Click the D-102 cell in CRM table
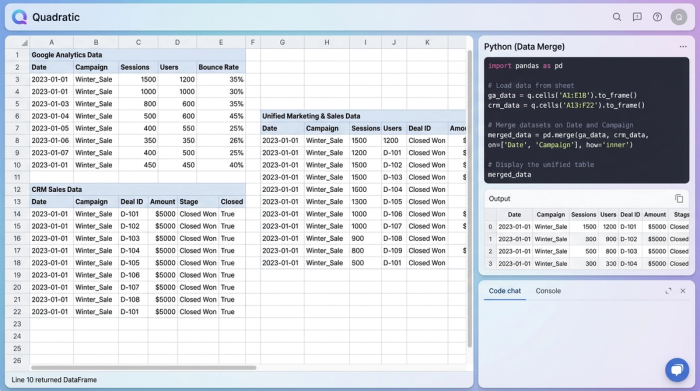Image resolution: width=700 pixels, height=391 pixels. pyautogui.click(x=133, y=226)
